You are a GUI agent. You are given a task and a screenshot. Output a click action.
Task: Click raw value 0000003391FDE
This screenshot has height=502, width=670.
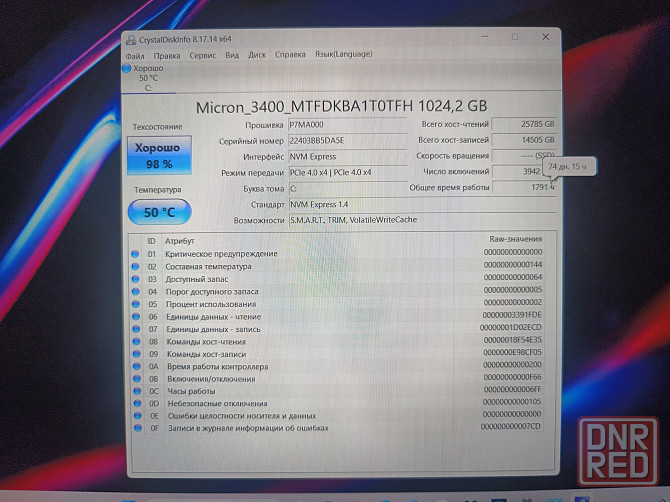click(512, 315)
